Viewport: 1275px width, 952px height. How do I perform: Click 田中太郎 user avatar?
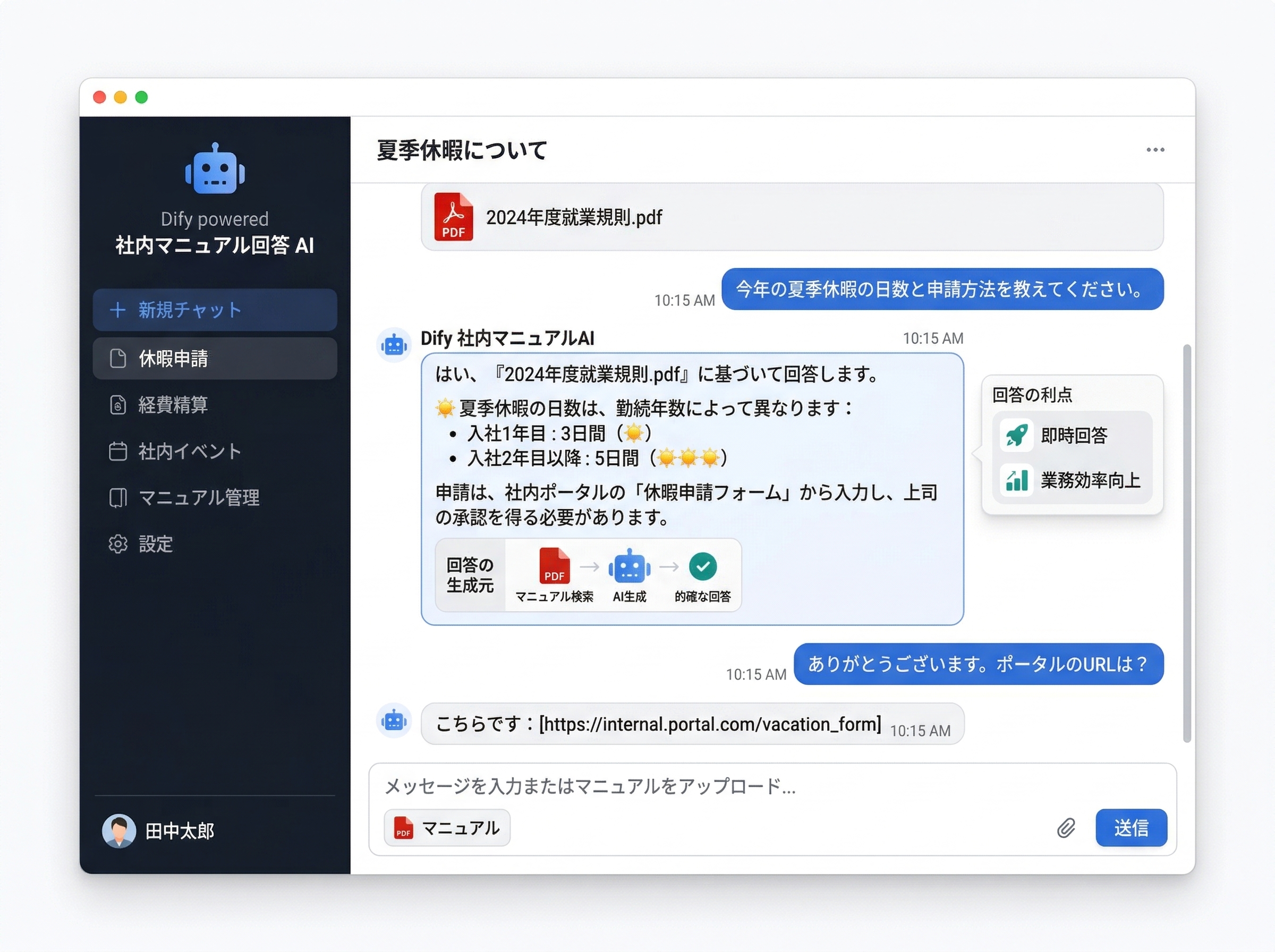click(118, 830)
